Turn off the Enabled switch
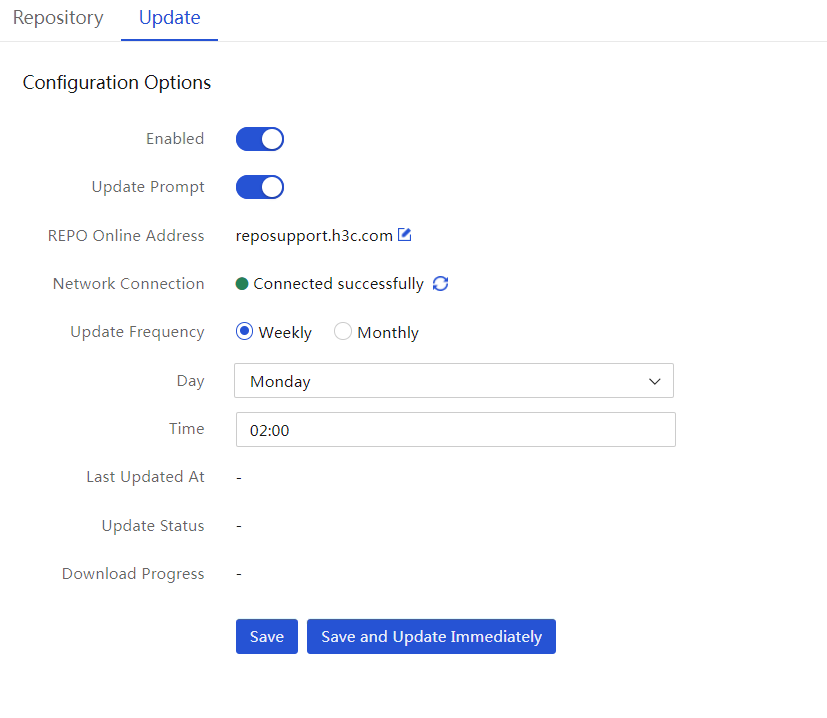The width and height of the screenshot is (827, 718). click(x=259, y=139)
